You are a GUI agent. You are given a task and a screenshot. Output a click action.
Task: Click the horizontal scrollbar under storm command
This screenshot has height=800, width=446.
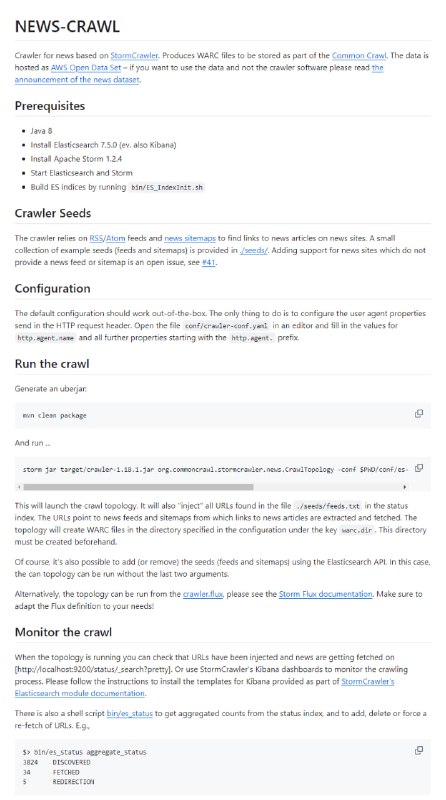tap(138, 487)
